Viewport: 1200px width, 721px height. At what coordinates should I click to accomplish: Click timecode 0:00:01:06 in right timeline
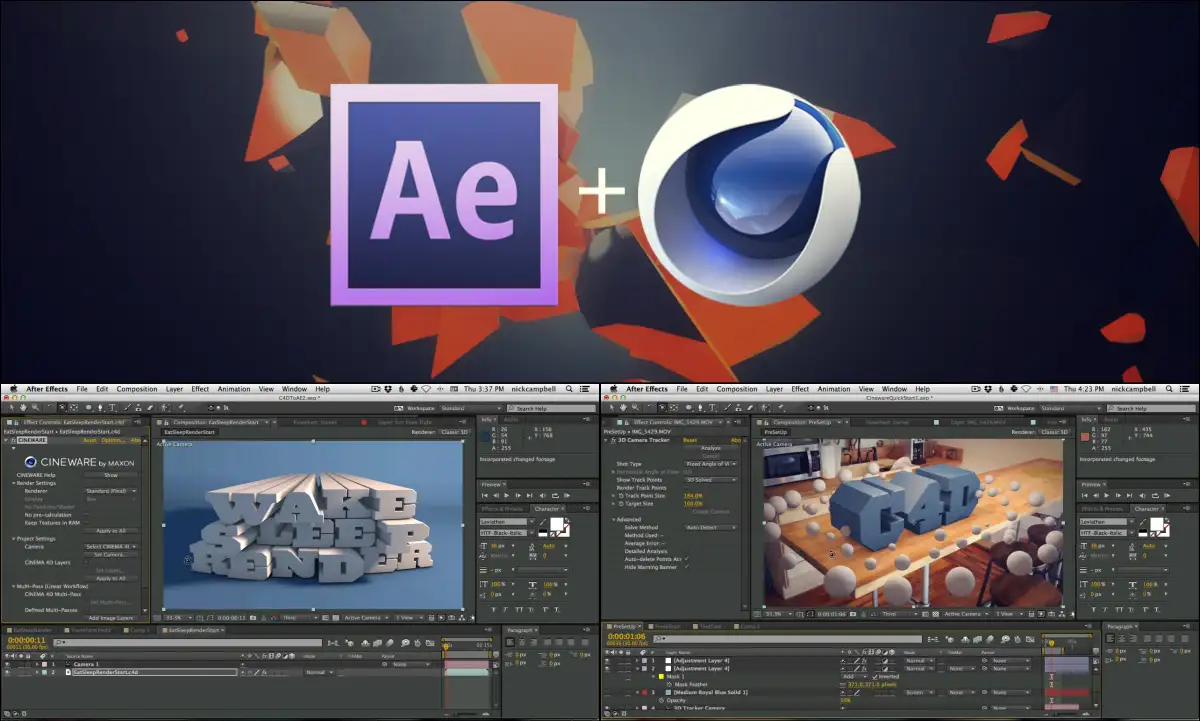click(x=626, y=636)
